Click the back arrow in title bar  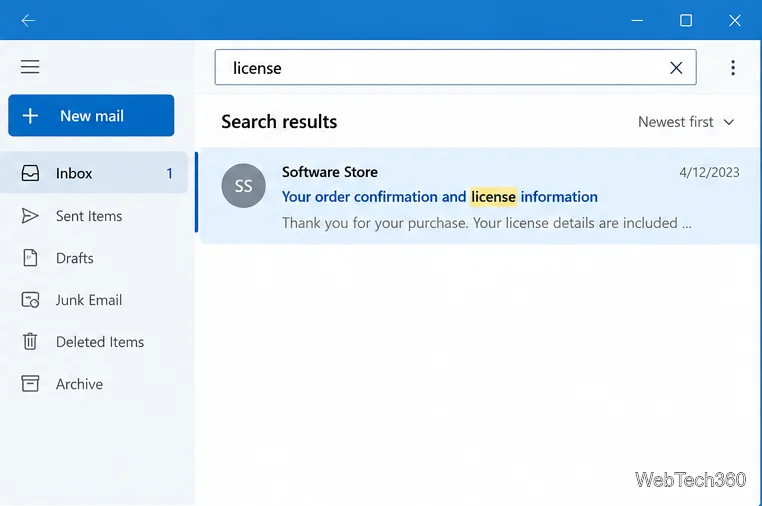28,20
